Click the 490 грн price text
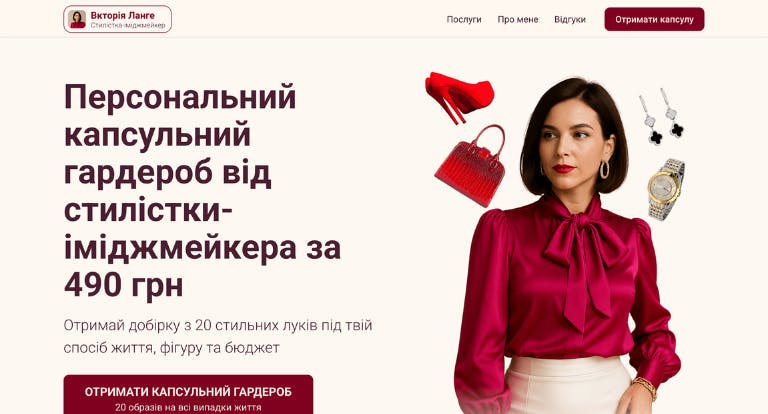 pyautogui.click(x=123, y=285)
